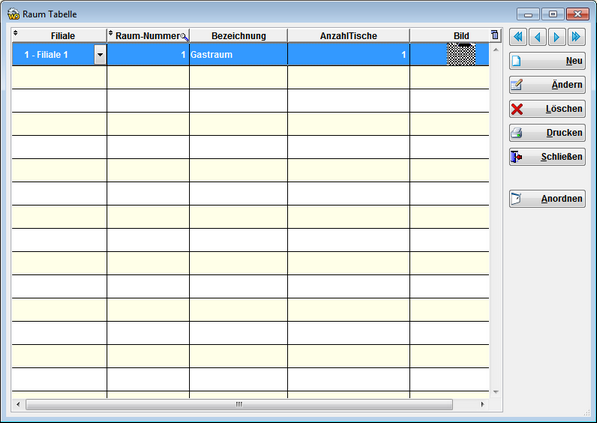This screenshot has height=423, width=597.
Task: Click the Drucken button
Action: (x=547, y=133)
